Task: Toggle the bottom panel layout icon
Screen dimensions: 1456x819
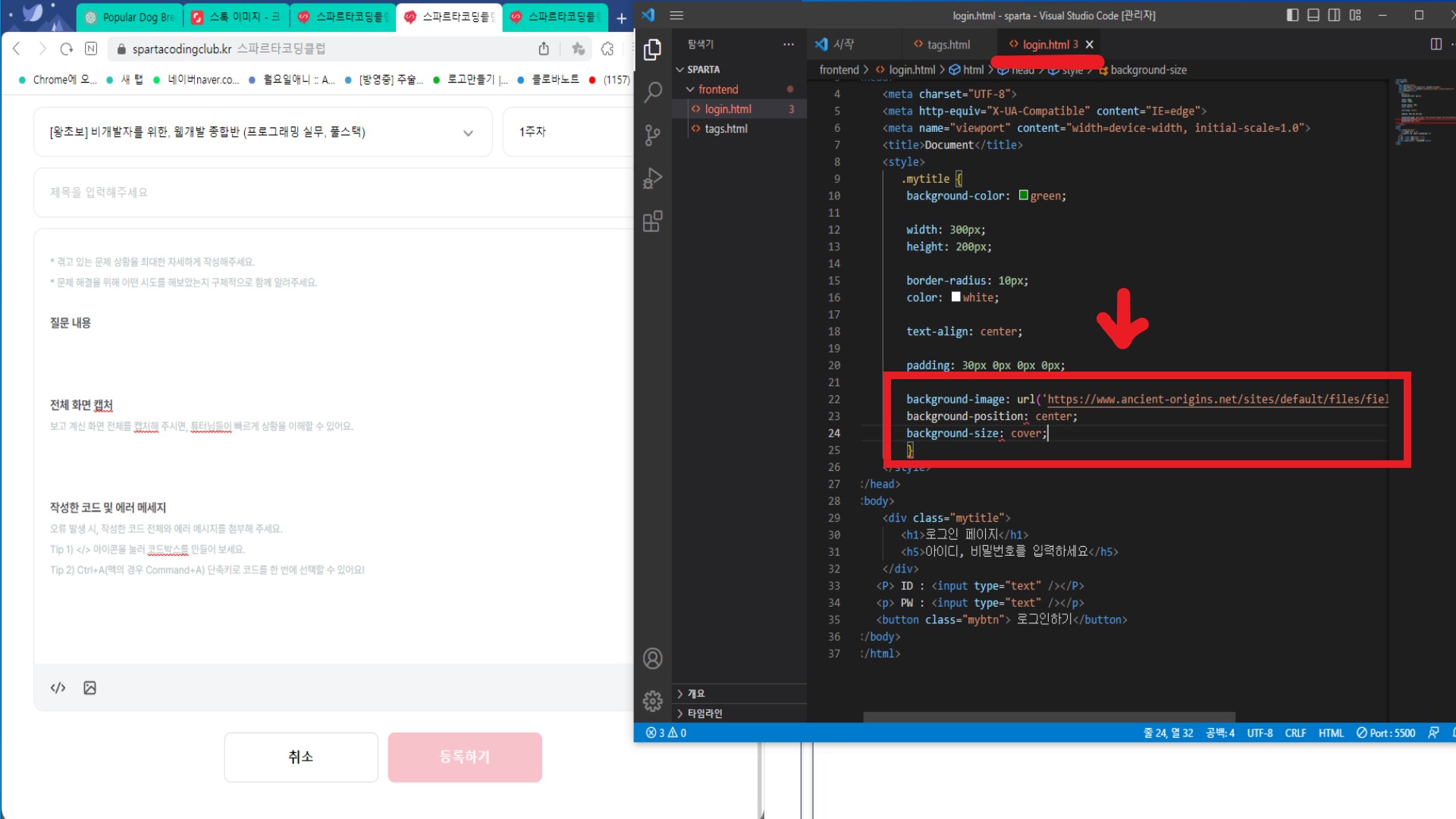Action: 1313,15
